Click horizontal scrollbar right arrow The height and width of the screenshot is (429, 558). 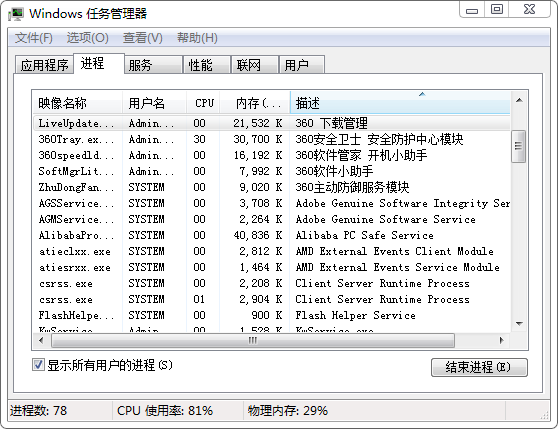point(502,340)
